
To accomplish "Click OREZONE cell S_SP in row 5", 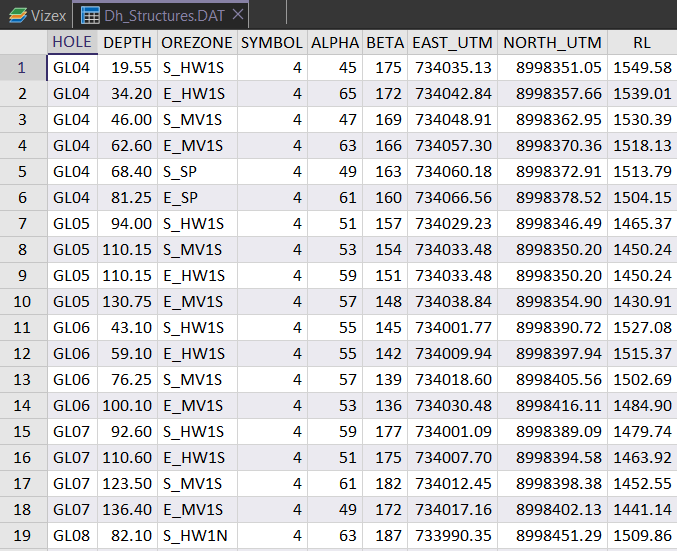I will tap(197, 172).
